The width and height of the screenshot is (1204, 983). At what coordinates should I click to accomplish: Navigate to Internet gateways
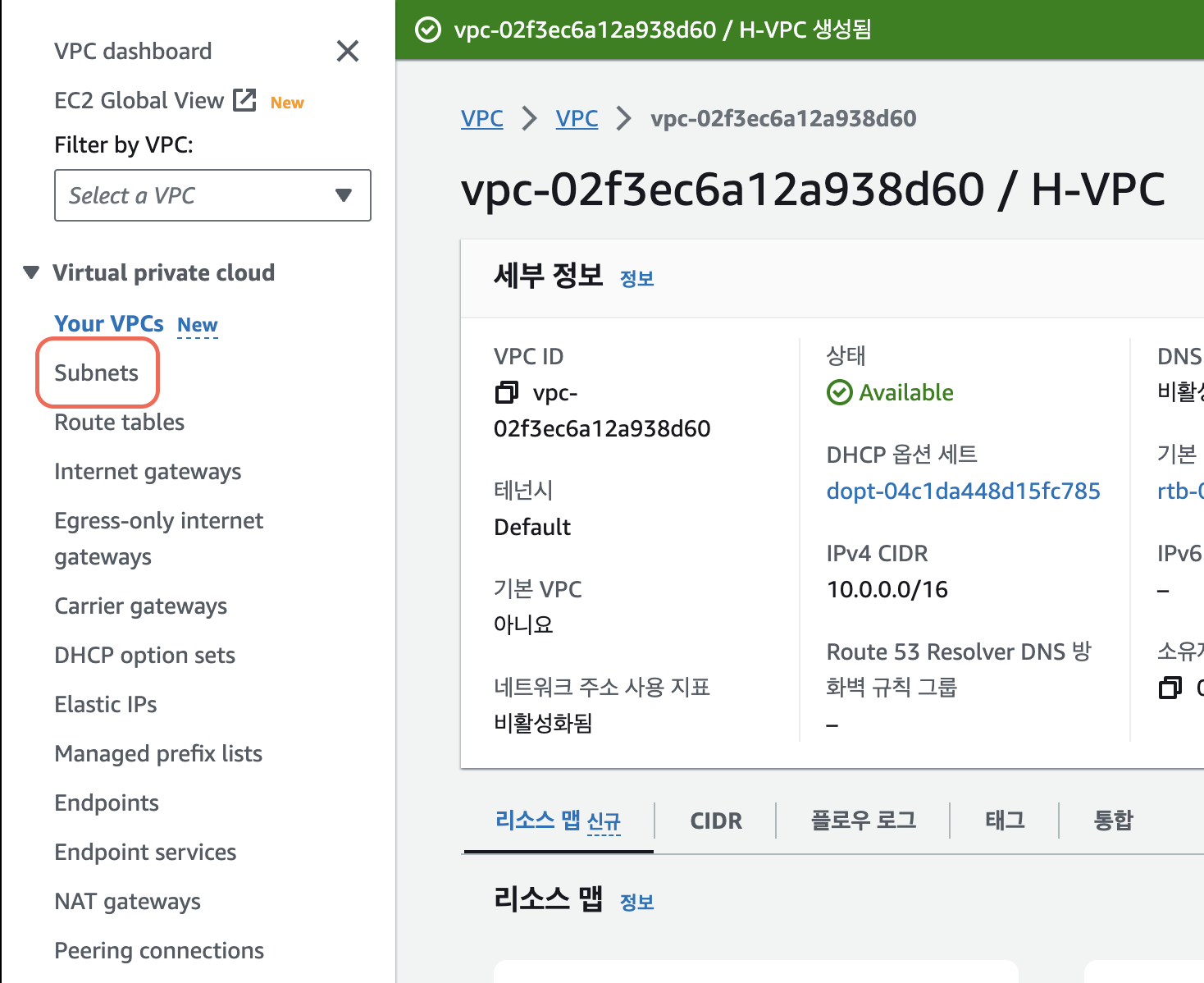pos(148,471)
